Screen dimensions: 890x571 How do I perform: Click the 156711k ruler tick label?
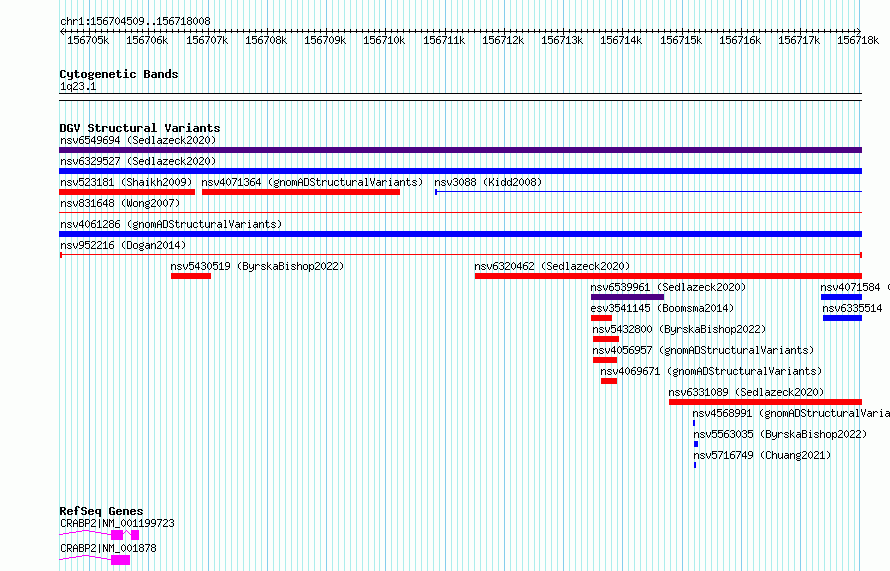[x=444, y=40]
